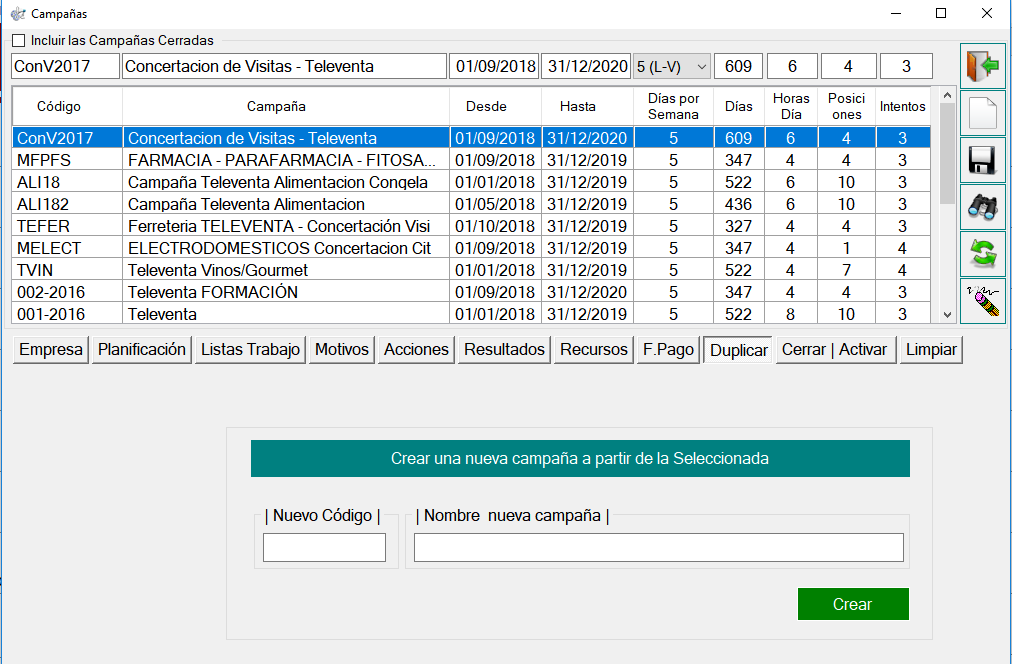This screenshot has width=1012, height=664.
Task: Switch to the Planificación tab
Action: pos(142,350)
